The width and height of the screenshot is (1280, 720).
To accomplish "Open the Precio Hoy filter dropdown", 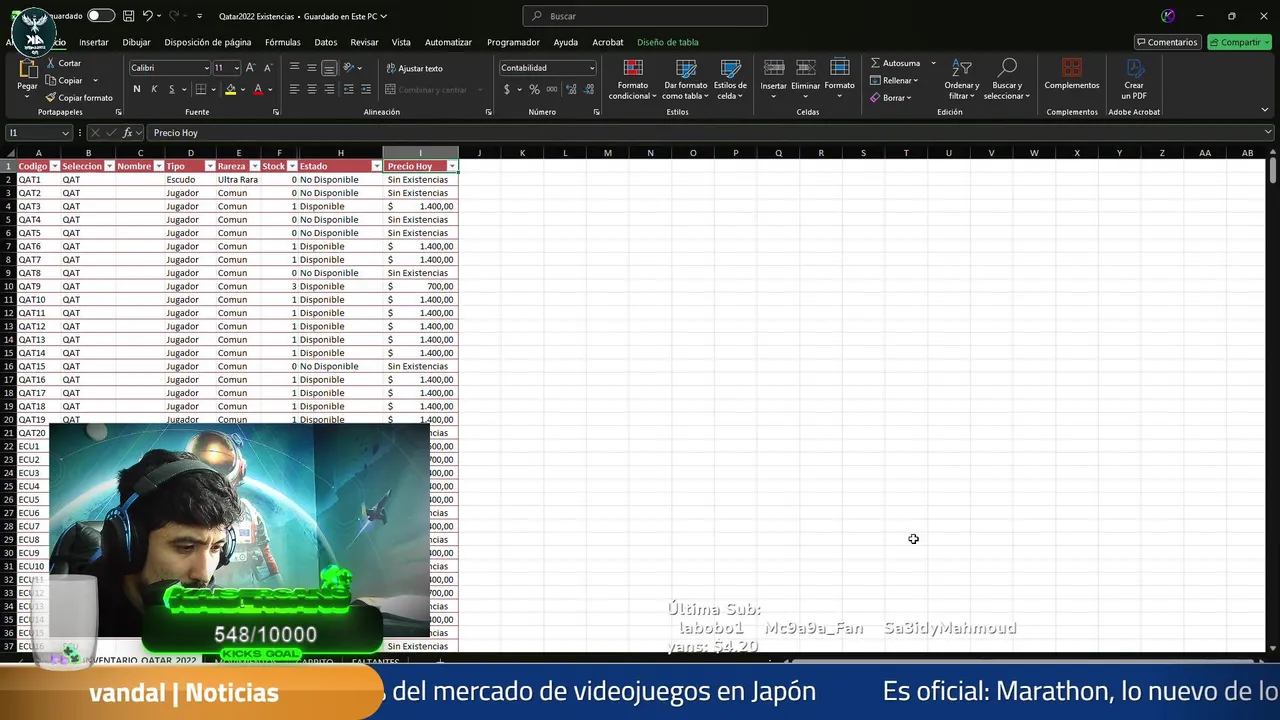I will (452, 166).
